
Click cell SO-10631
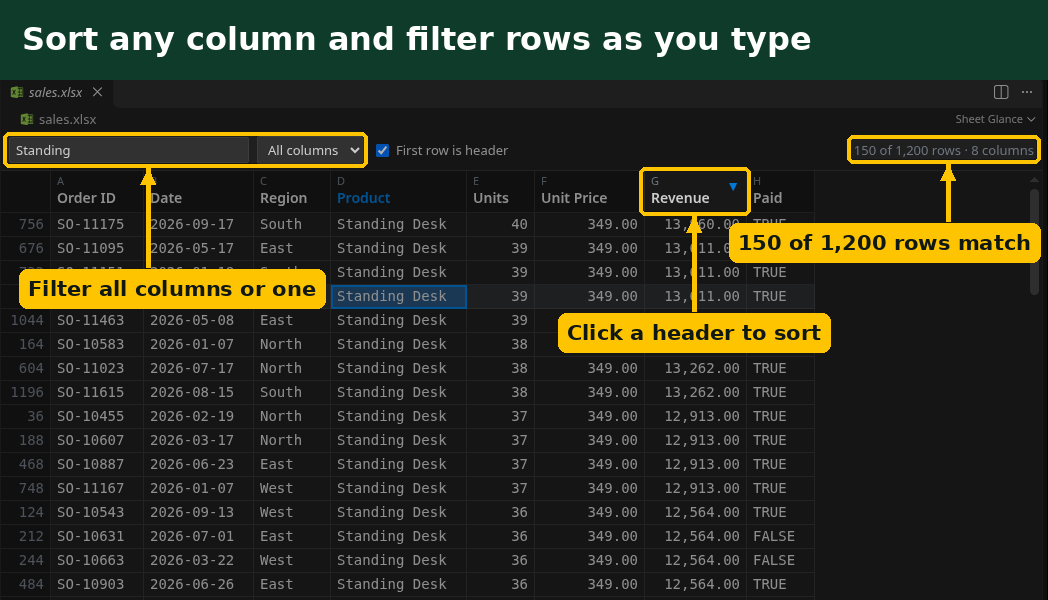coord(97,537)
